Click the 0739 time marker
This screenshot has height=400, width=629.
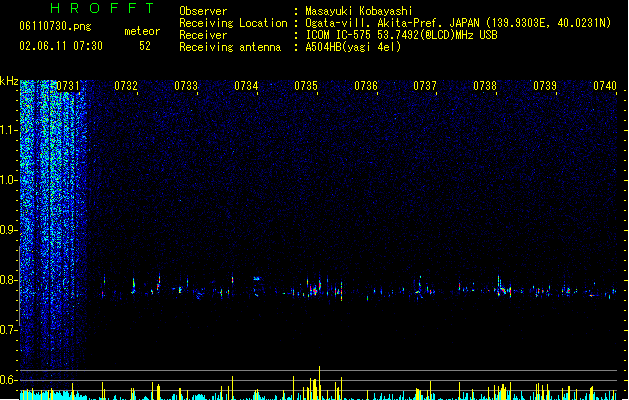coord(545,86)
